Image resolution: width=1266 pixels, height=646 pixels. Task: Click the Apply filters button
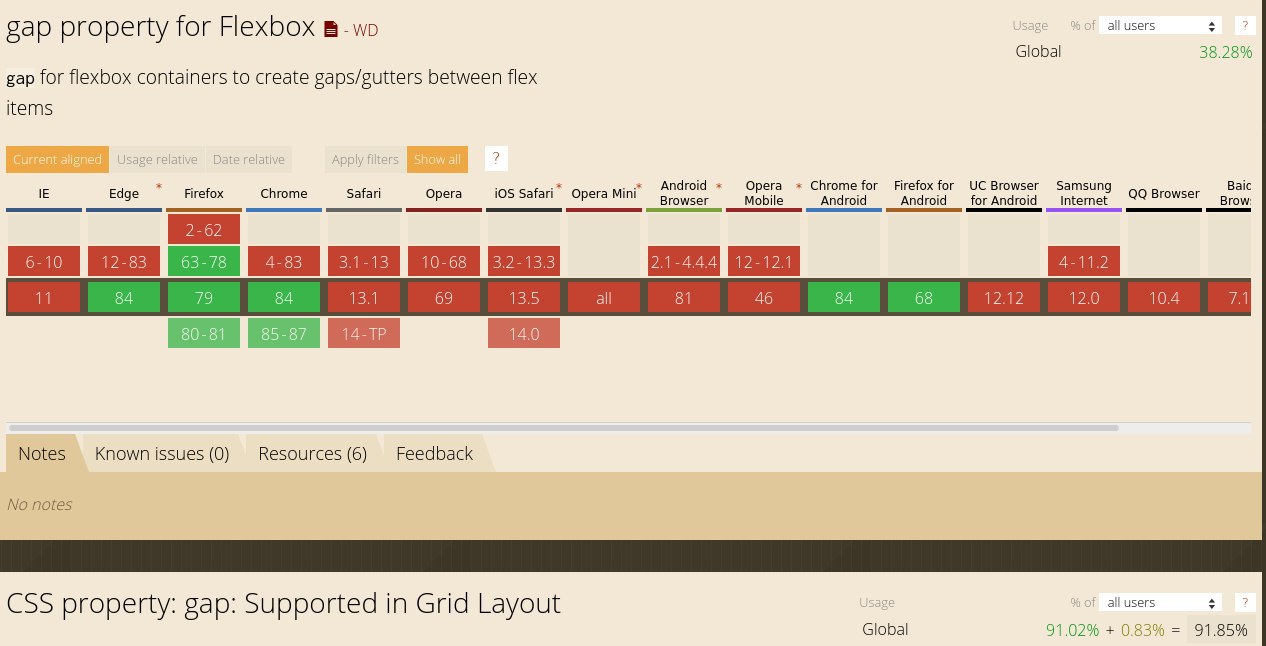(x=365, y=159)
